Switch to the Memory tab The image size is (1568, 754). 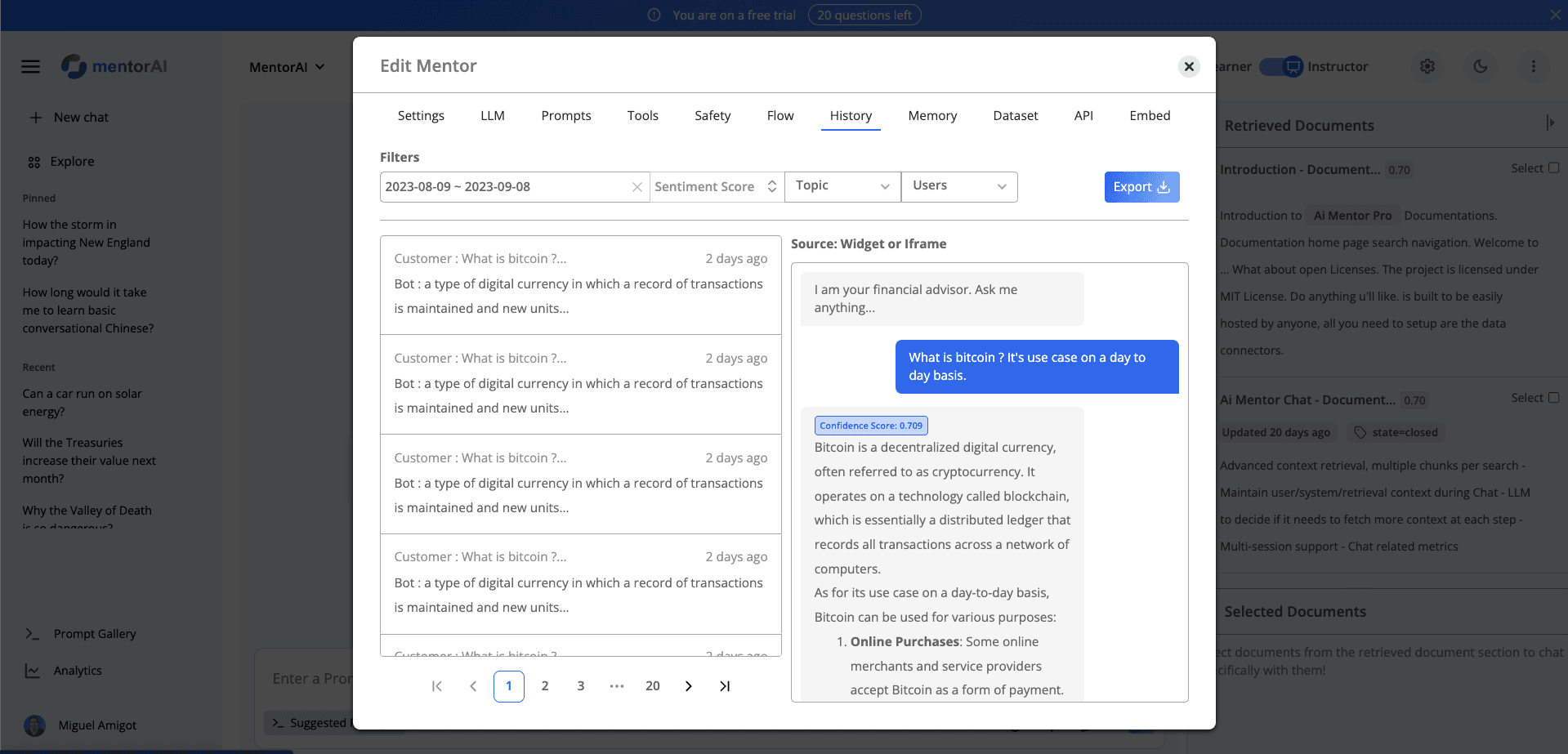pos(931,115)
